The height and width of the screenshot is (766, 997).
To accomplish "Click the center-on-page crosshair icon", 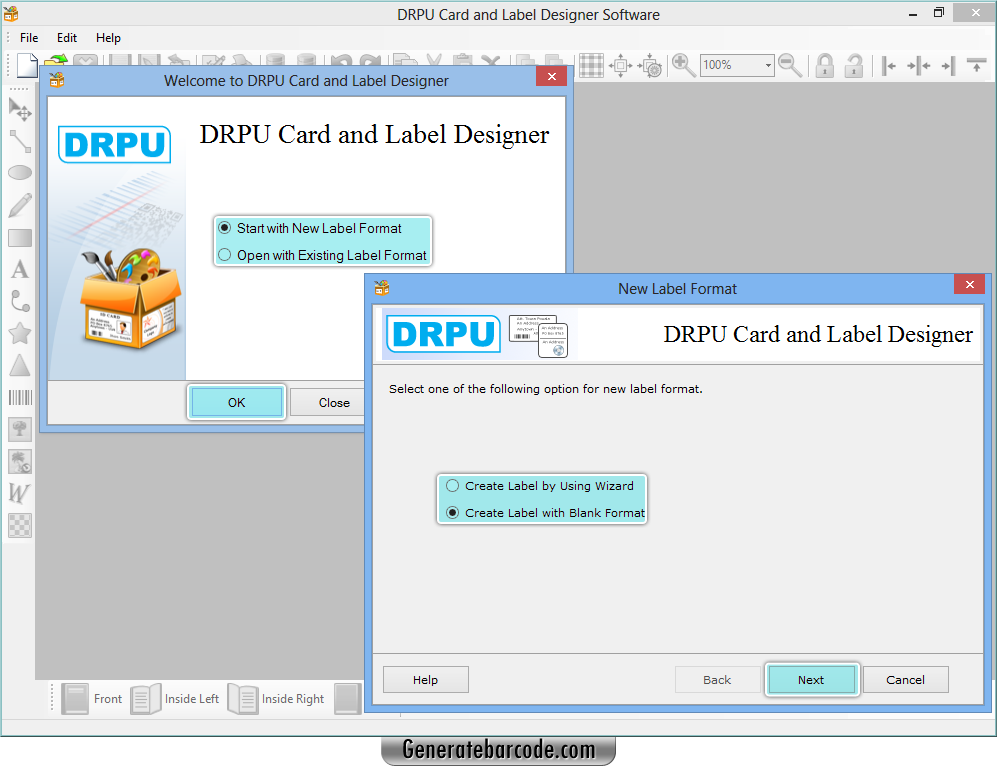I will click(x=621, y=65).
